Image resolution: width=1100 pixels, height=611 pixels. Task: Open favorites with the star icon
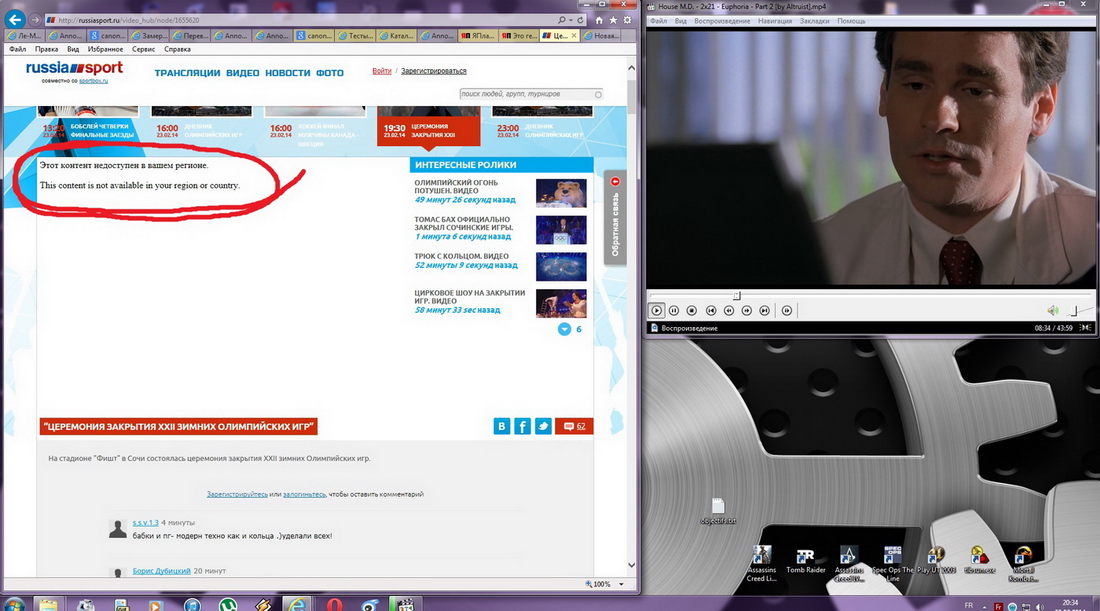point(612,20)
